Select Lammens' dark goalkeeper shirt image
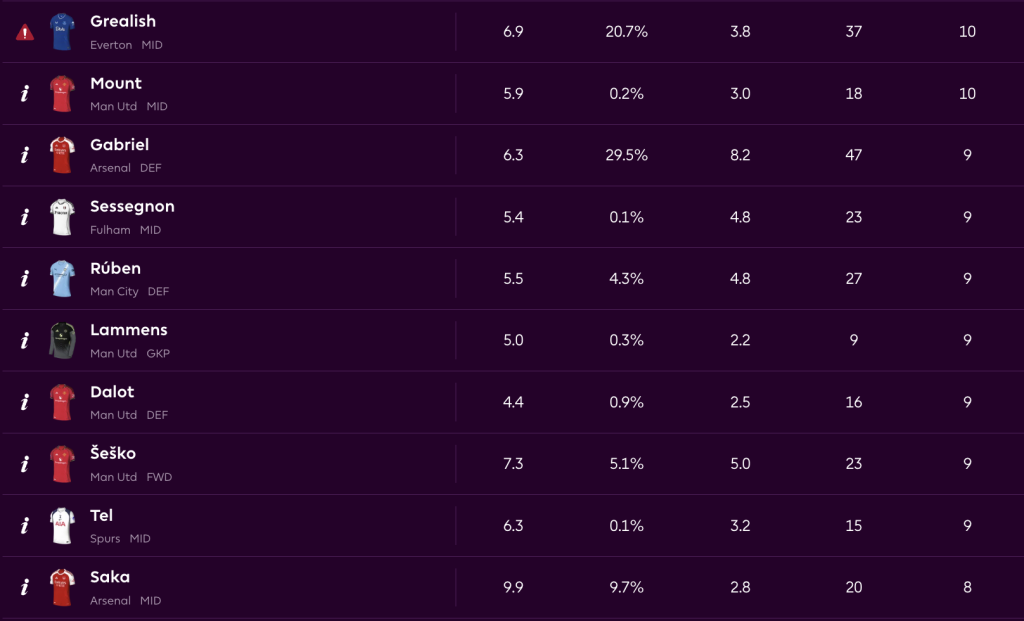Image resolution: width=1024 pixels, height=621 pixels. [63, 341]
